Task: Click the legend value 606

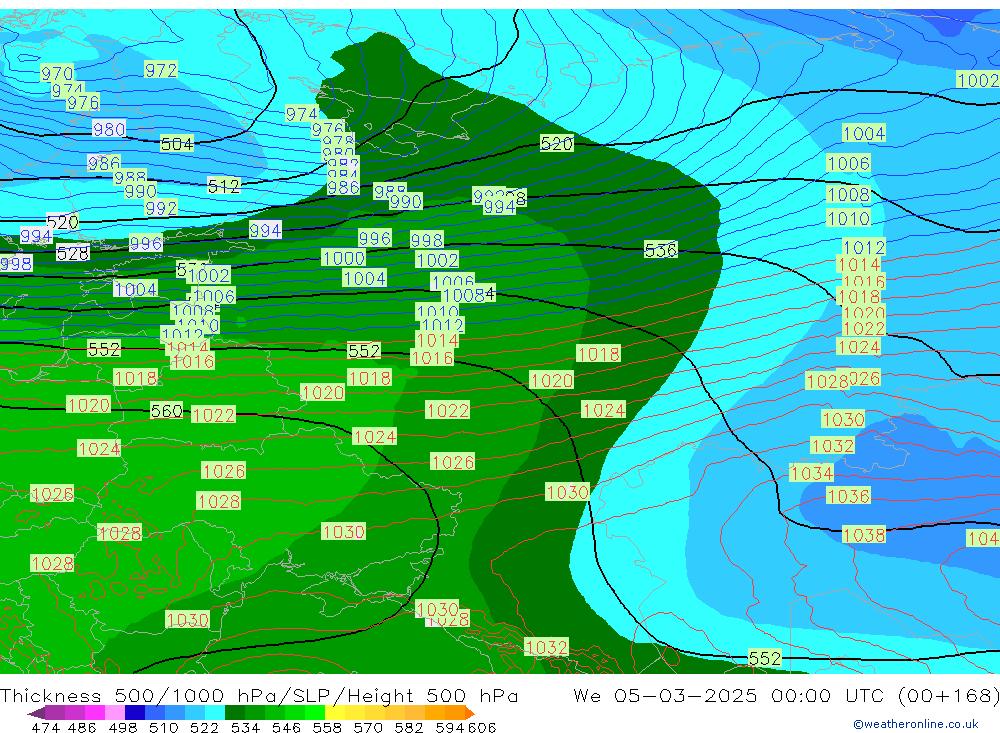Action: pos(482,727)
